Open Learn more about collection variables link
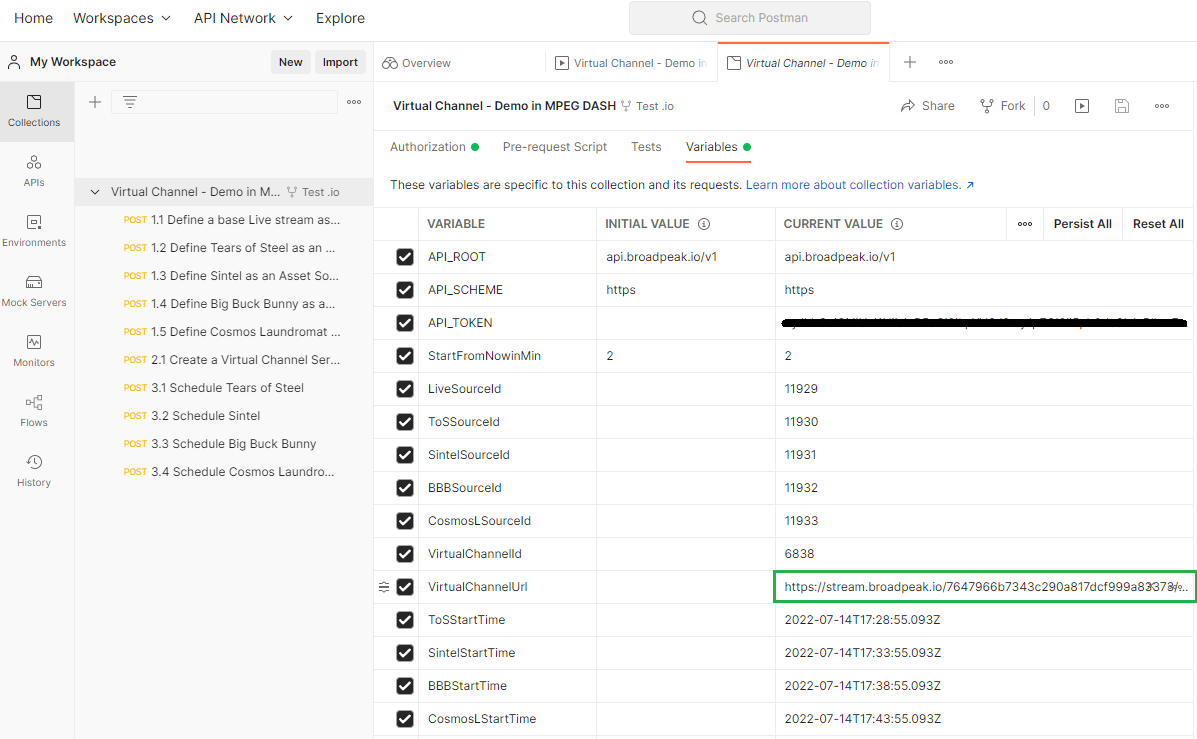This screenshot has height=739, width=1197. (x=860, y=185)
